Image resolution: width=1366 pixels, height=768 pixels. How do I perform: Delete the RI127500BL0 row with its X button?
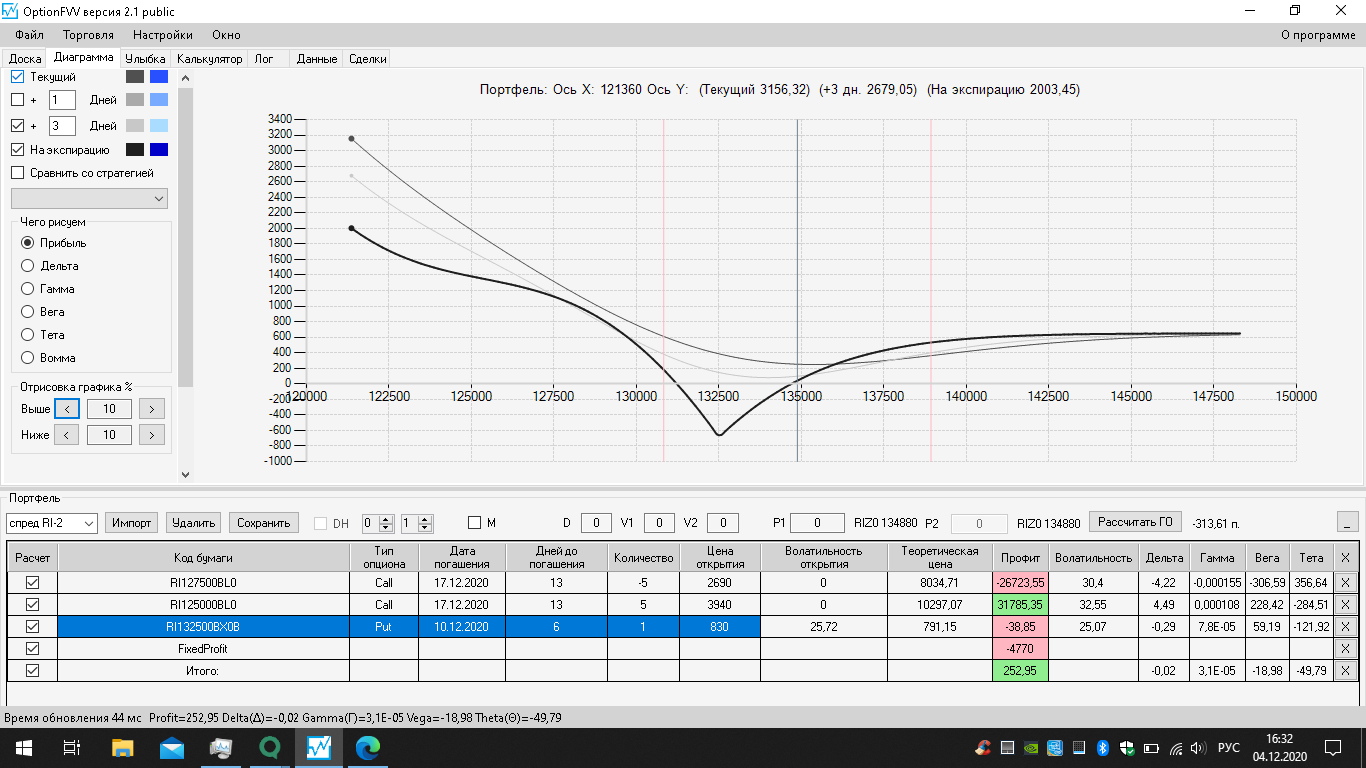pyautogui.click(x=1345, y=582)
